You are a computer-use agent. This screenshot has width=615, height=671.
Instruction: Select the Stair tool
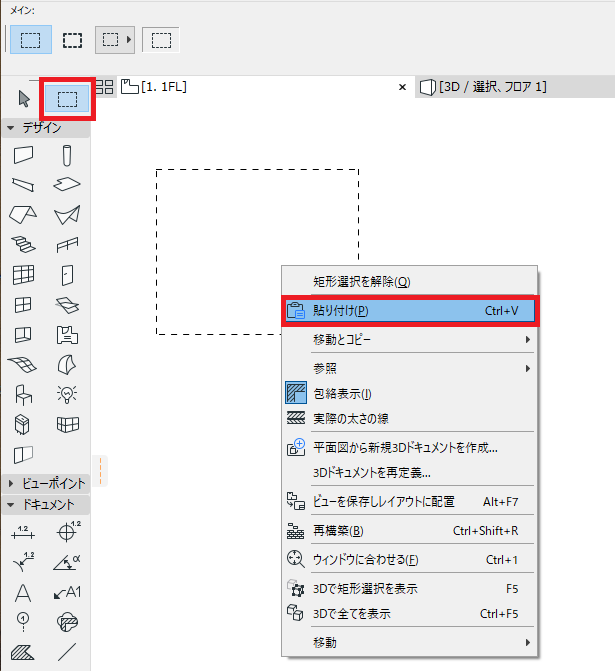tap(23, 244)
